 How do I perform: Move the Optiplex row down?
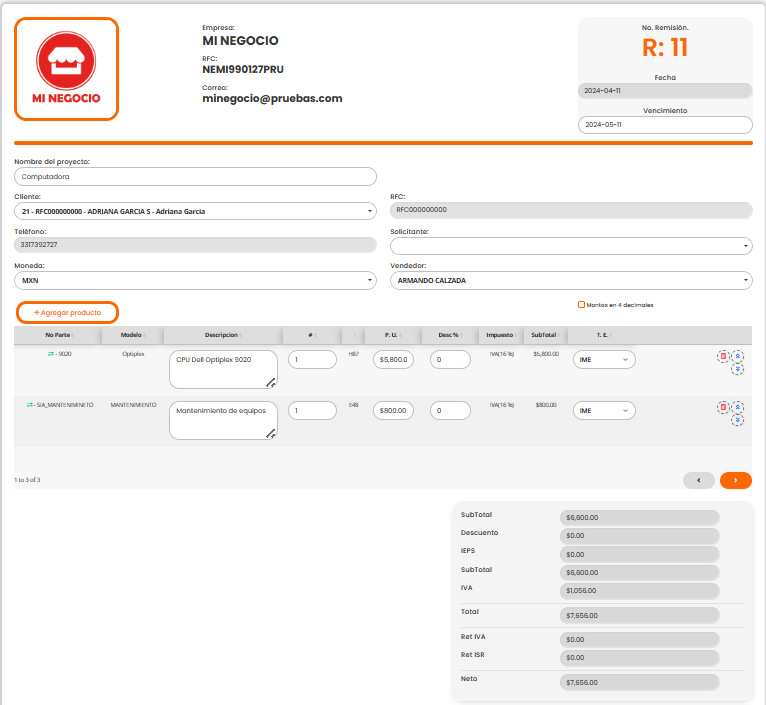(738, 368)
